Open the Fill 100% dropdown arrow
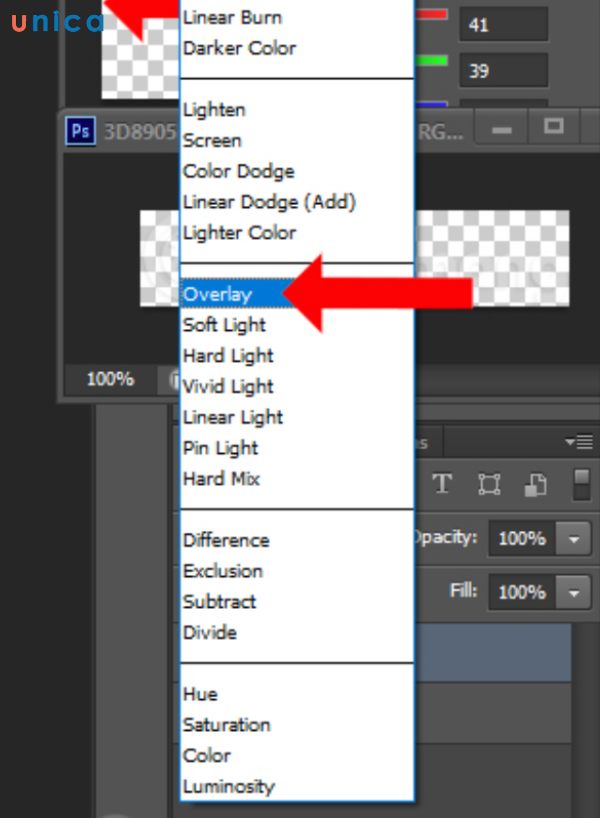 [573, 593]
